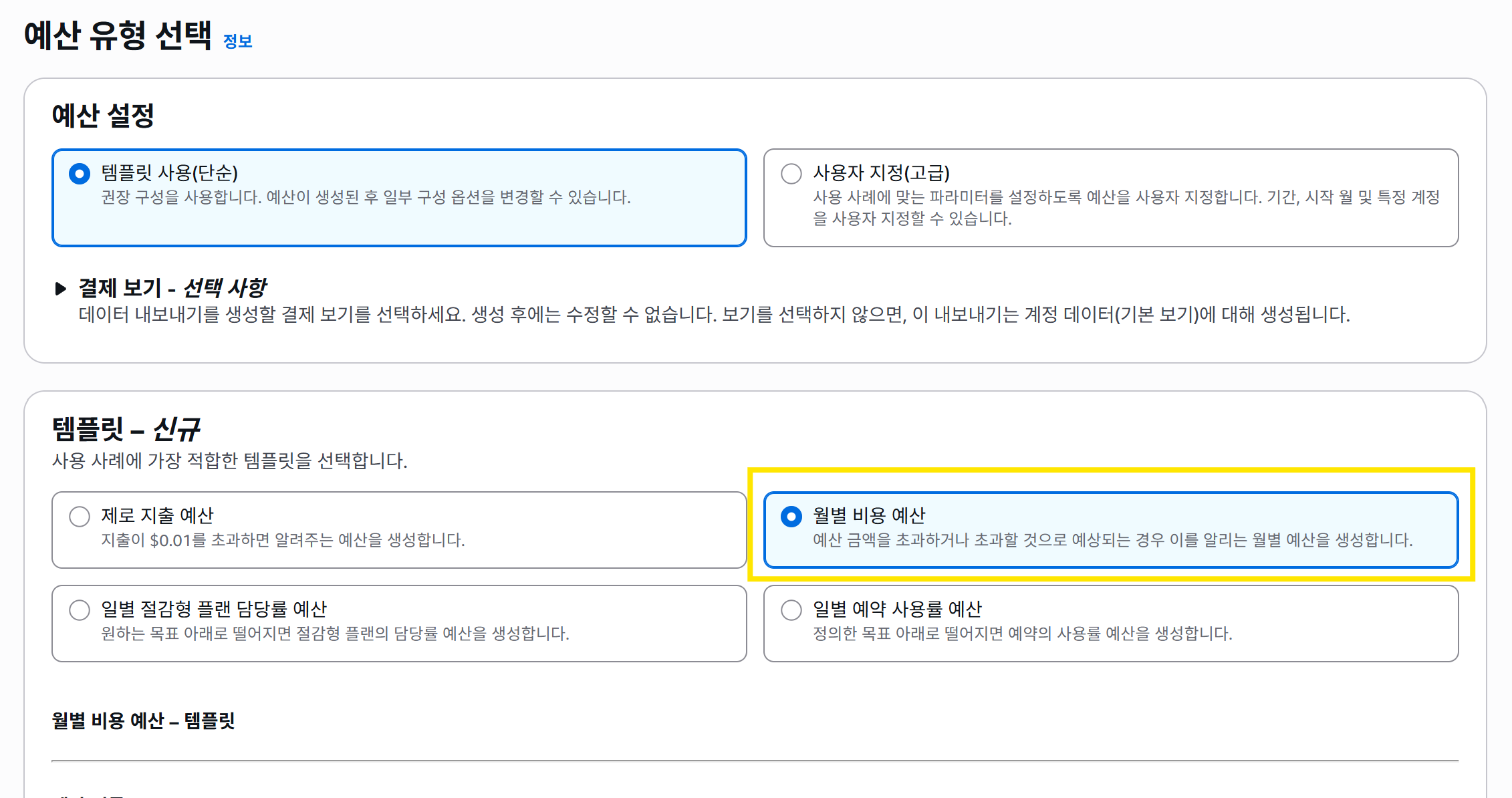
Task: Click the 결제 보기 explanatory paragraph text
Action: pyautogui.click(x=714, y=315)
